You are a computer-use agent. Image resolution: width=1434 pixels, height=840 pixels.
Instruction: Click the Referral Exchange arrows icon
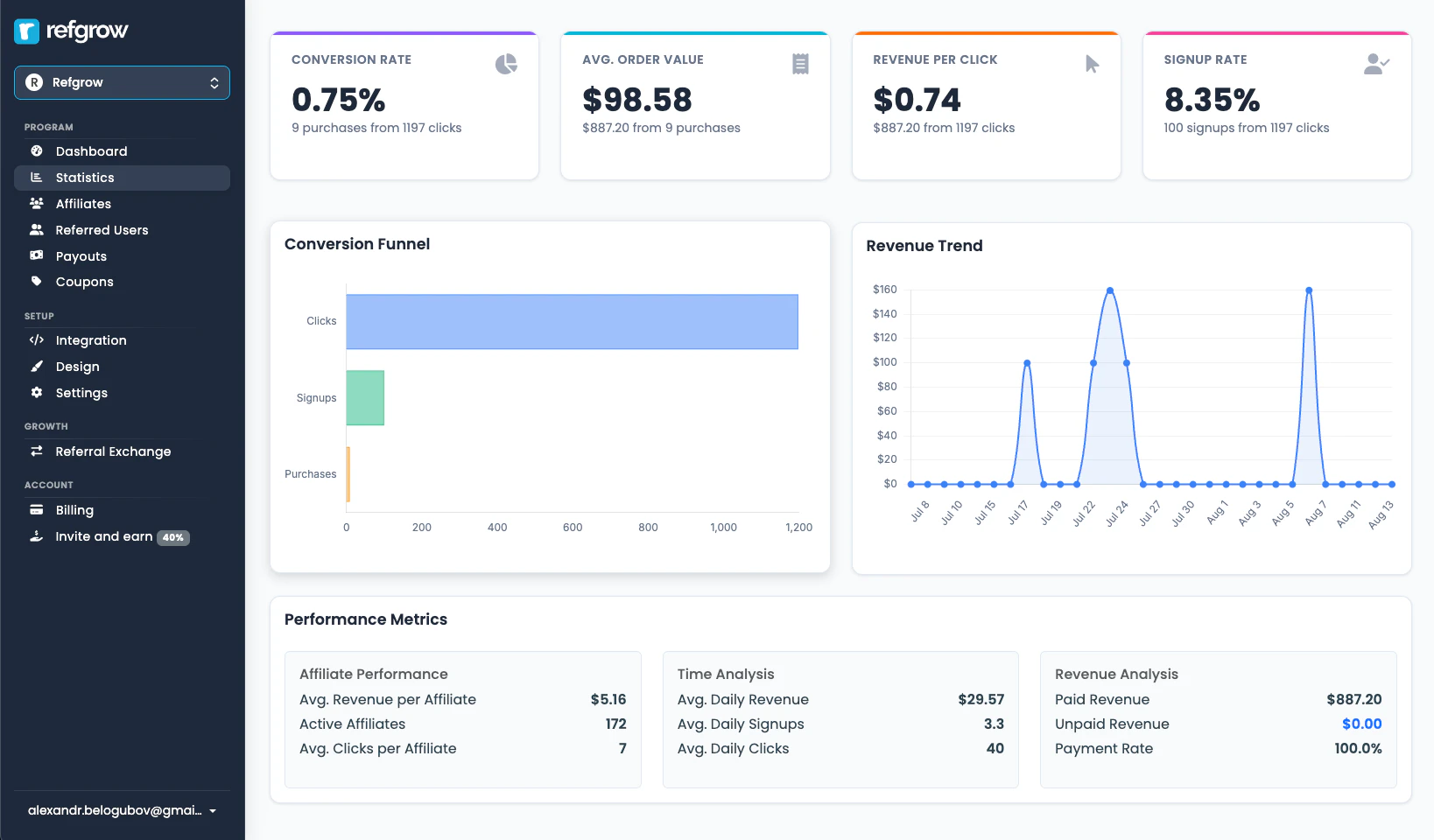tap(36, 451)
